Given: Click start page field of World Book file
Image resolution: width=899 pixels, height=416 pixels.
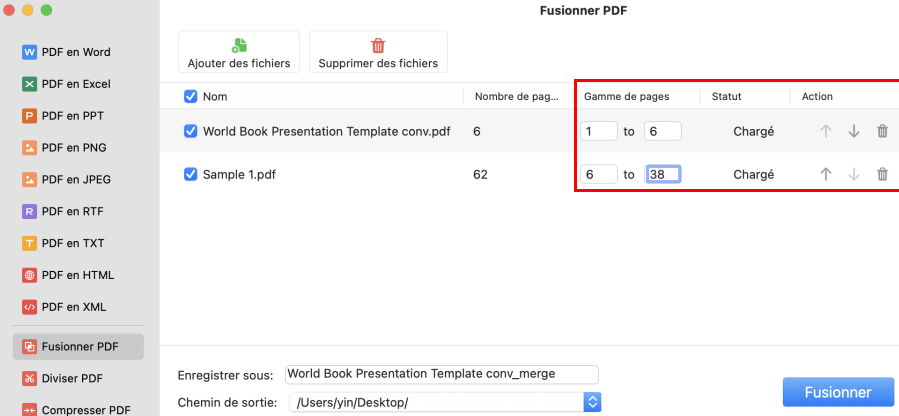Looking at the screenshot, I should pyautogui.click(x=599, y=131).
